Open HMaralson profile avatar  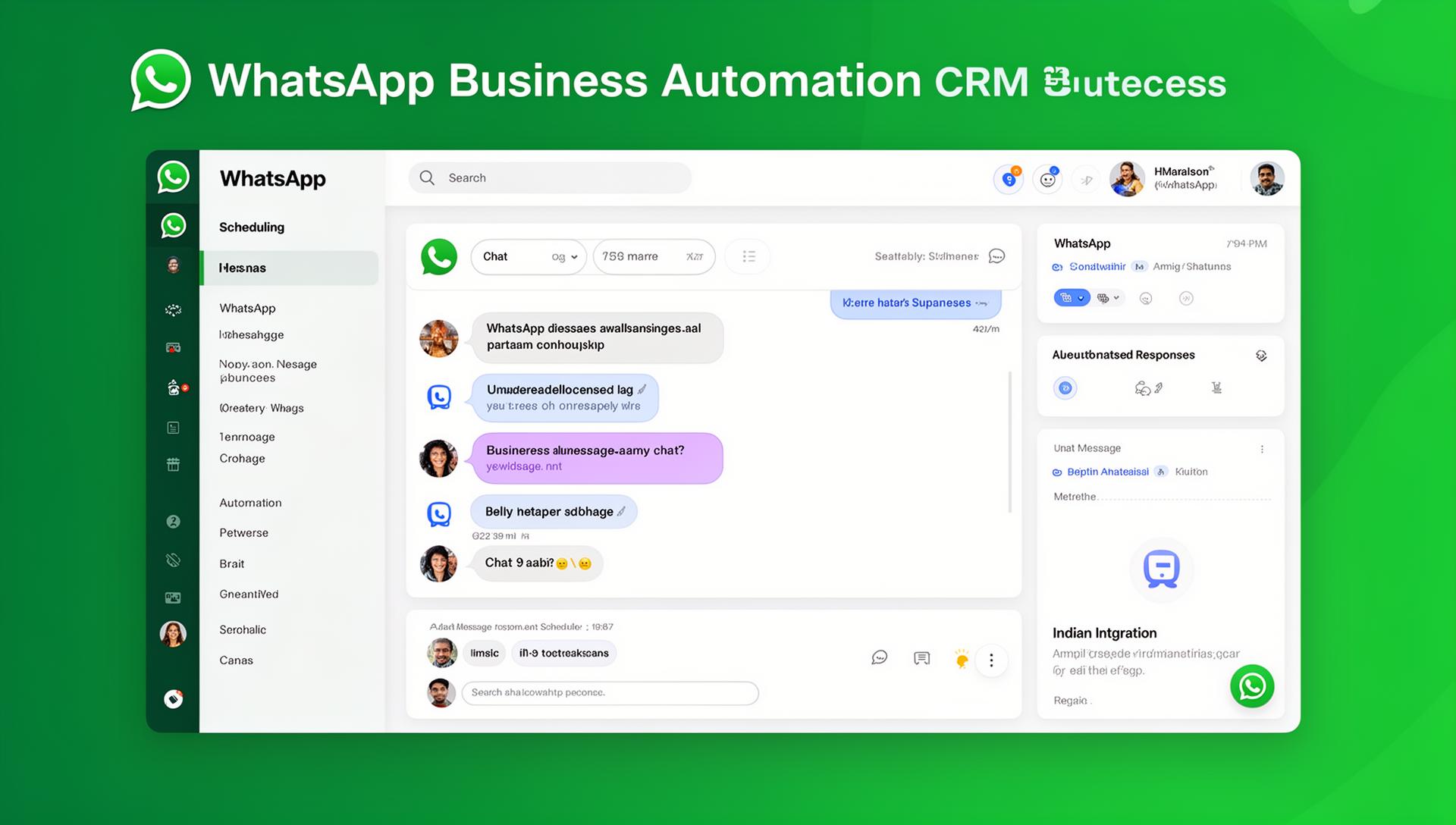[1127, 179]
